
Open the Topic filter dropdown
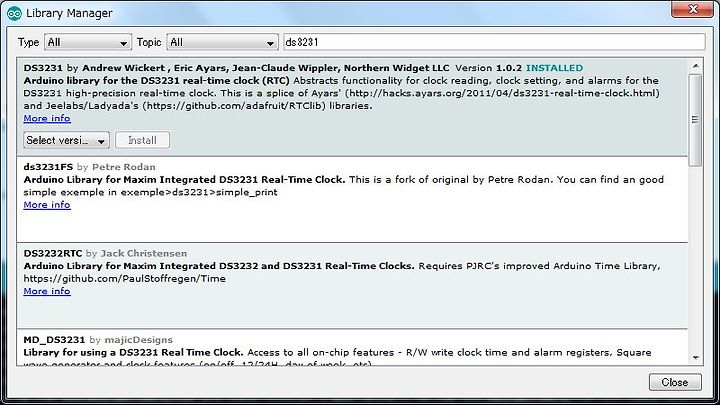(x=222, y=42)
